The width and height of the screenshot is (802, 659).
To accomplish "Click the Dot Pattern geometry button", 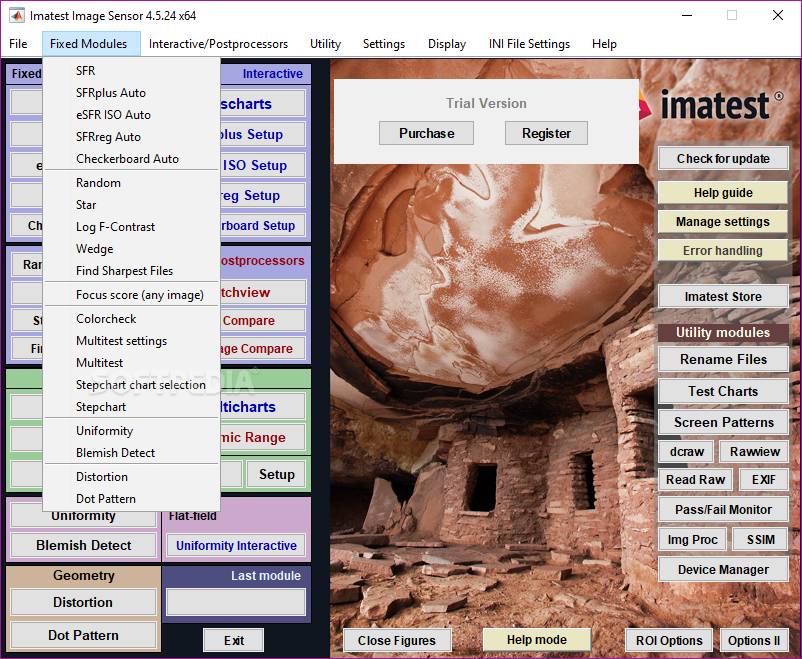I will pyautogui.click(x=83, y=635).
